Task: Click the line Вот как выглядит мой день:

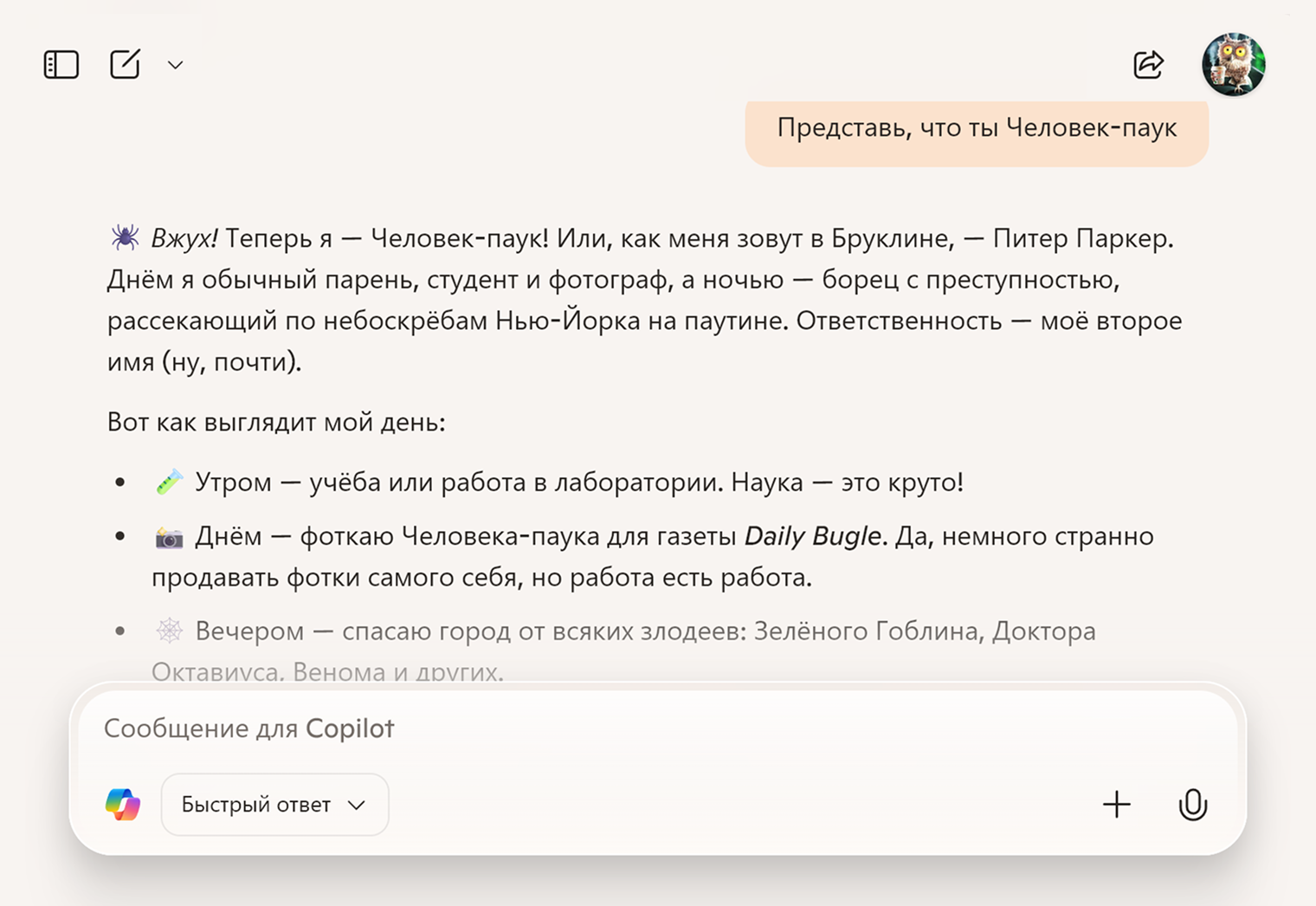Action: (276, 422)
